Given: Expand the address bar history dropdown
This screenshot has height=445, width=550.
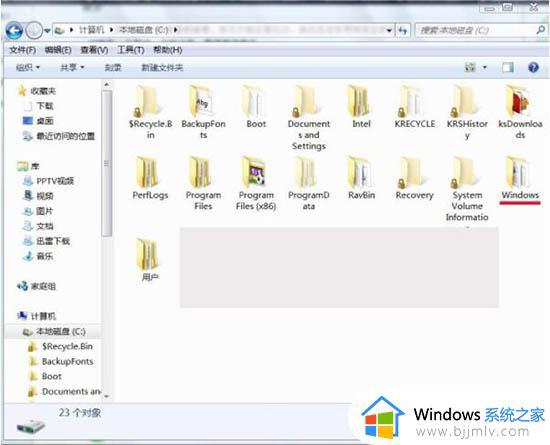Looking at the screenshot, I should (389, 31).
